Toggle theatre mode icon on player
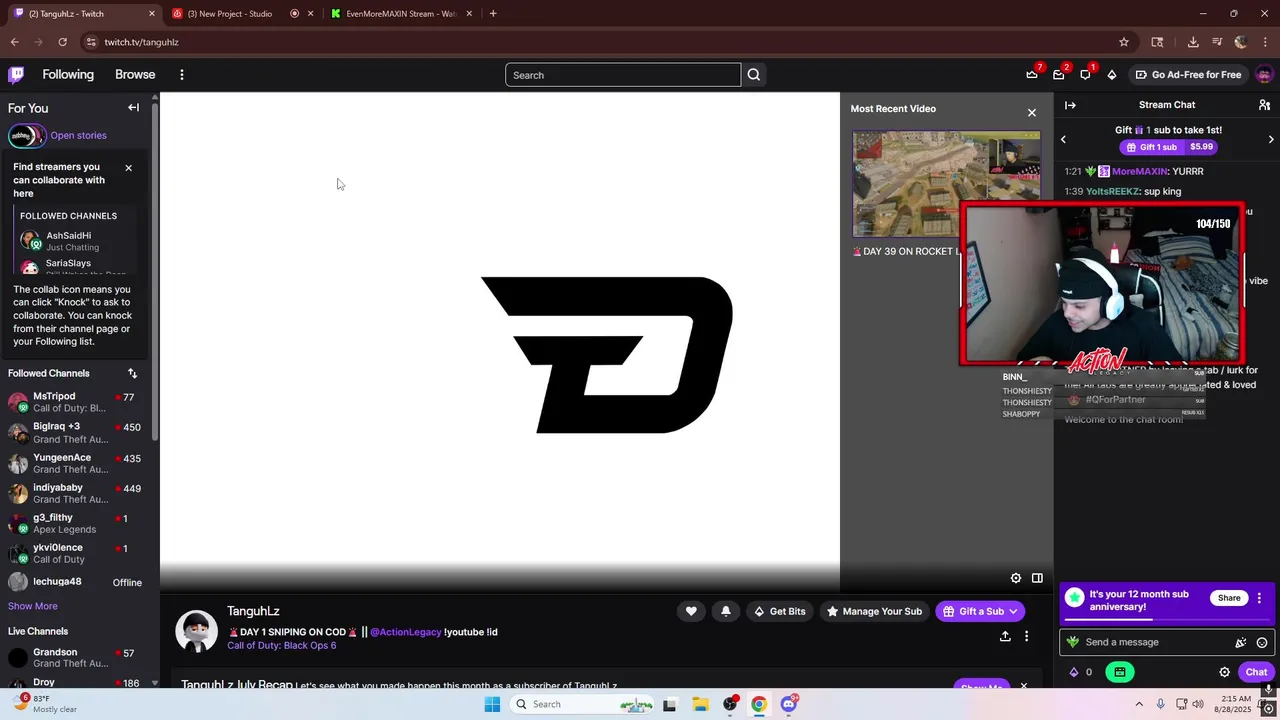This screenshot has height=720, width=1280. click(x=1037, y=578)
